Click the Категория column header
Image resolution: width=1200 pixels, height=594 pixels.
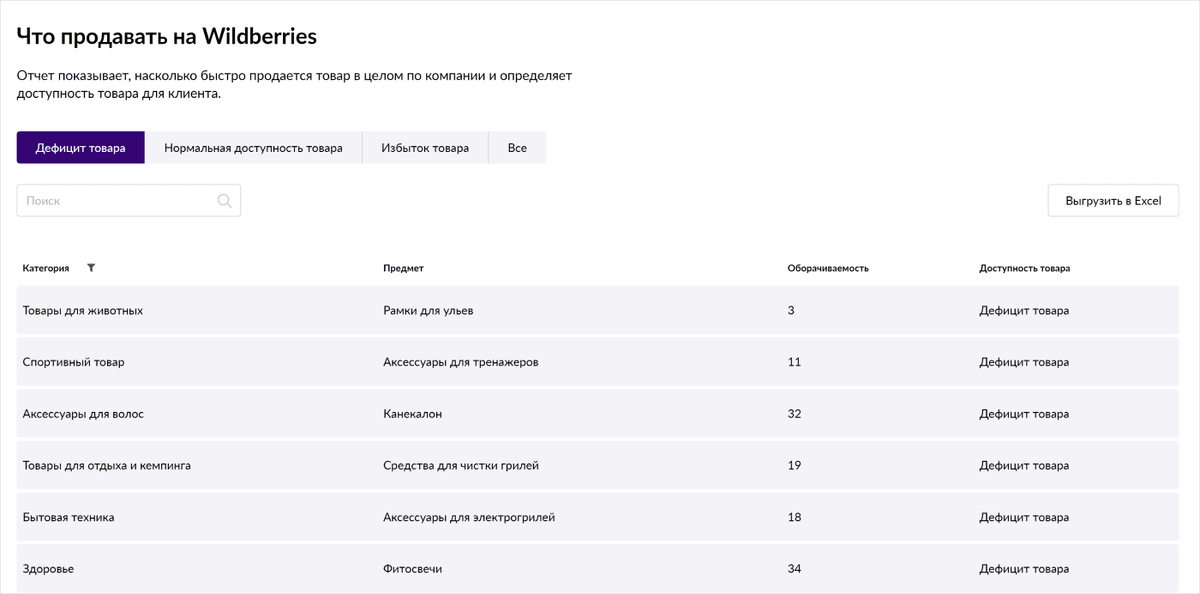coord(46,268)
